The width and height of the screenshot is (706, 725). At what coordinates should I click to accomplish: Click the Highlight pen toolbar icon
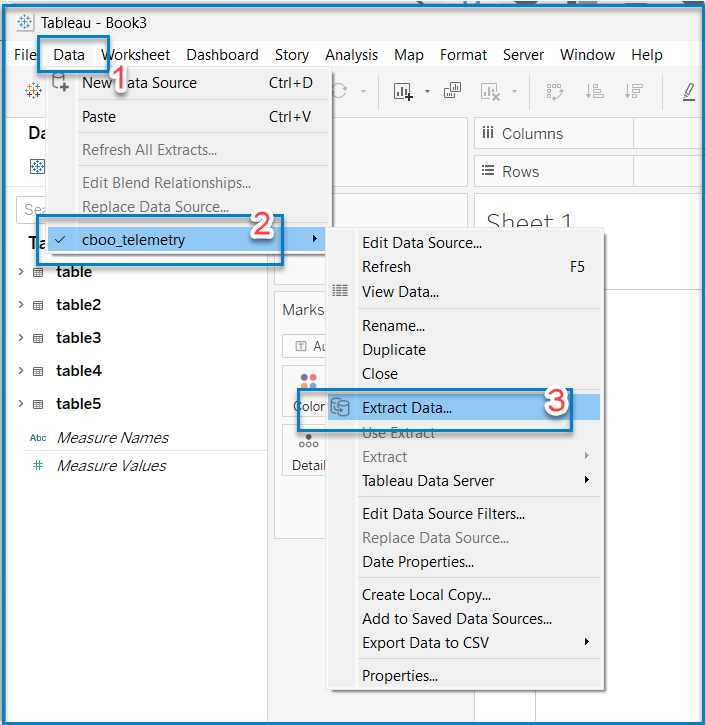pyautogui.click(x=689, y=92)
